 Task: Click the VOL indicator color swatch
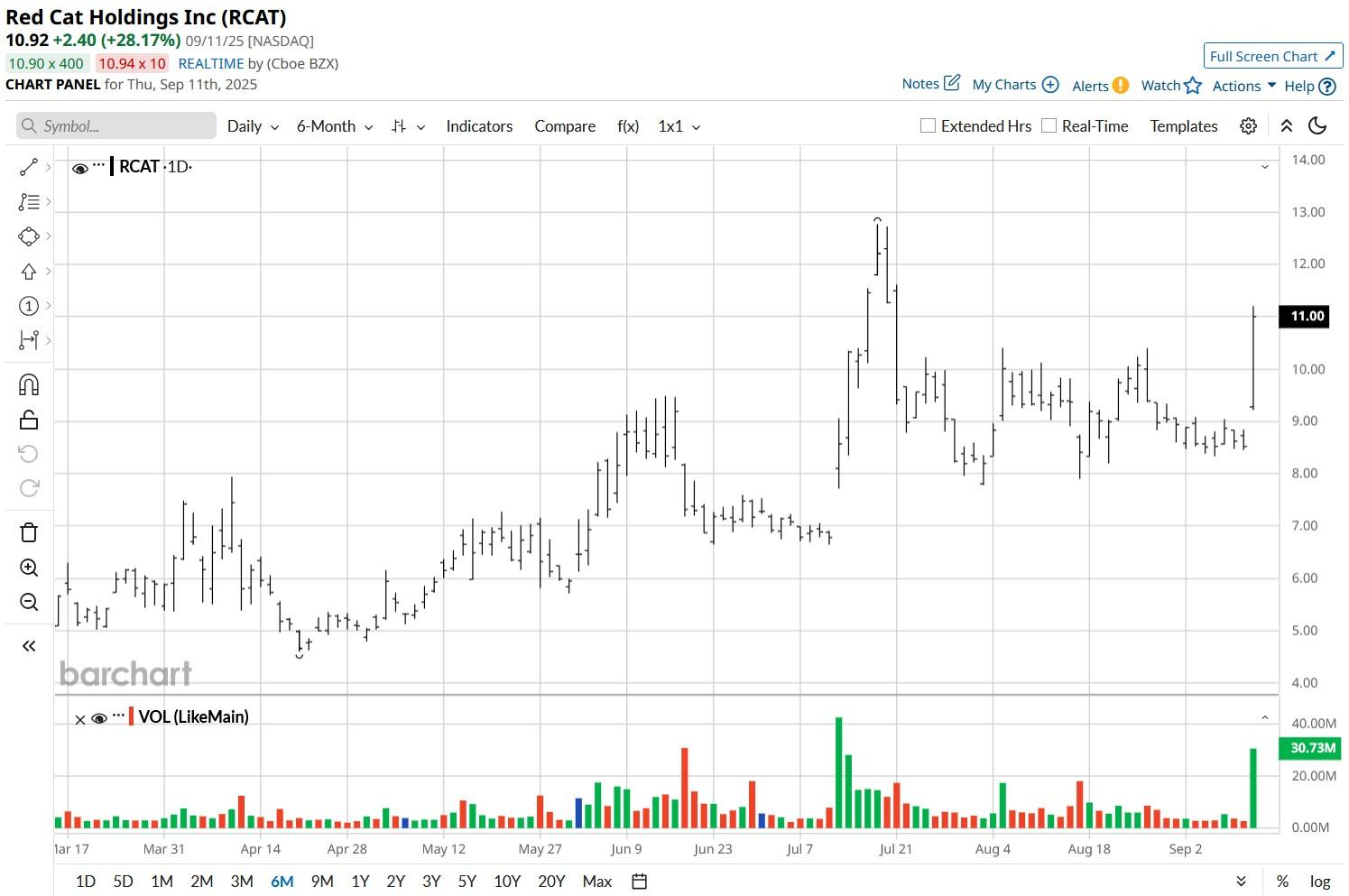(x=131, y=717)
